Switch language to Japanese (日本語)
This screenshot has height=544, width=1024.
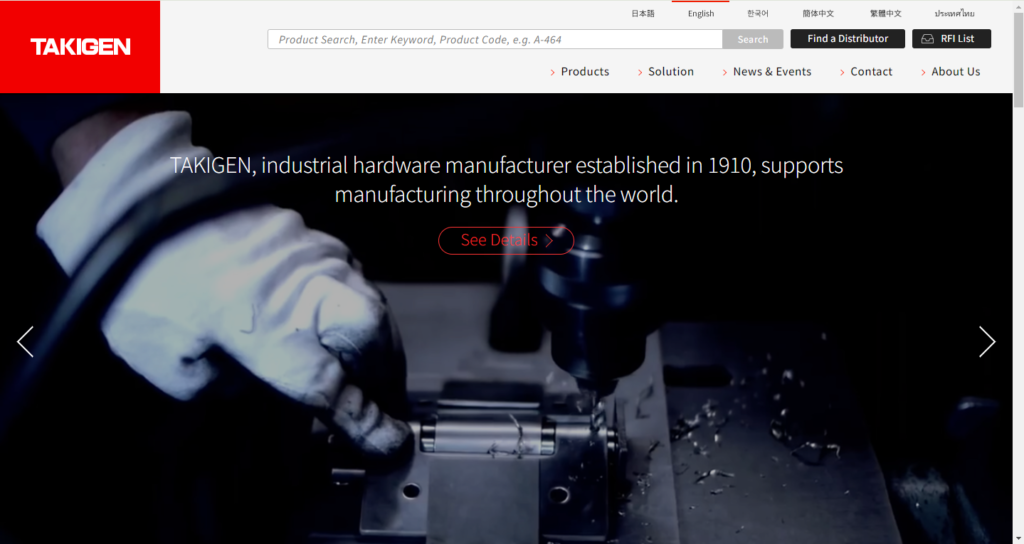643,14
